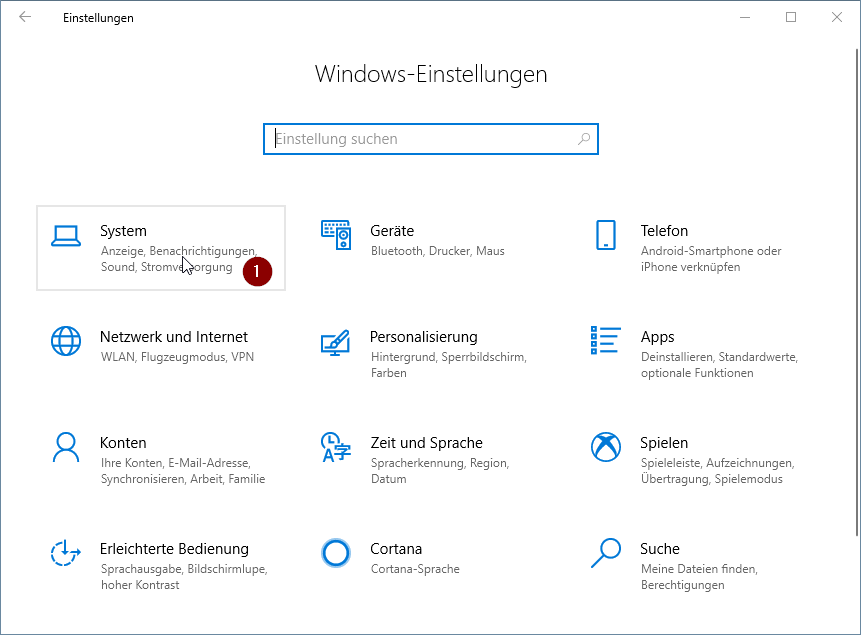Focus the Einstellung suchen field
This screenshot has height=635, width=861.
[x=431, y=139]
